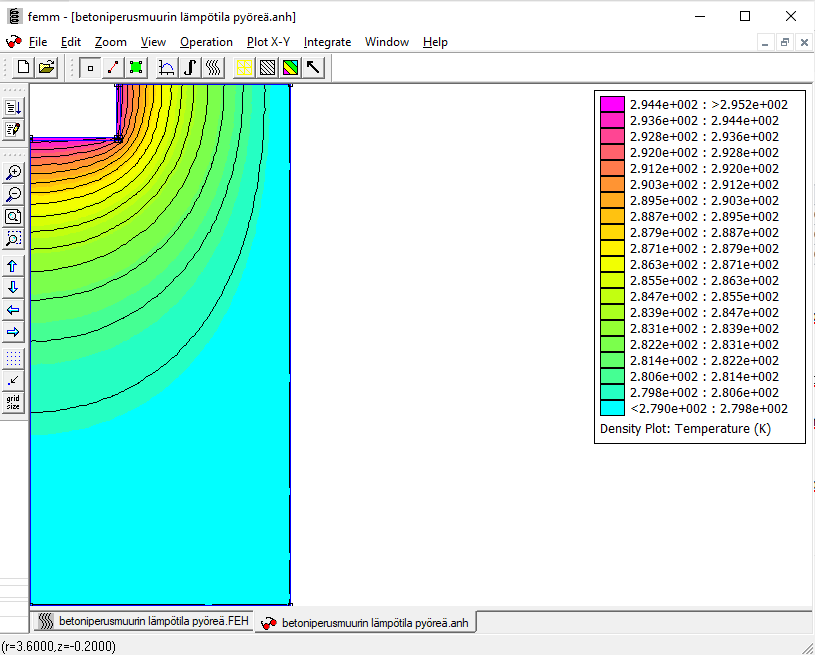This screenshot has width=815, height=655.
Task: Open the Operation menu
Action: tap(206, 42)
